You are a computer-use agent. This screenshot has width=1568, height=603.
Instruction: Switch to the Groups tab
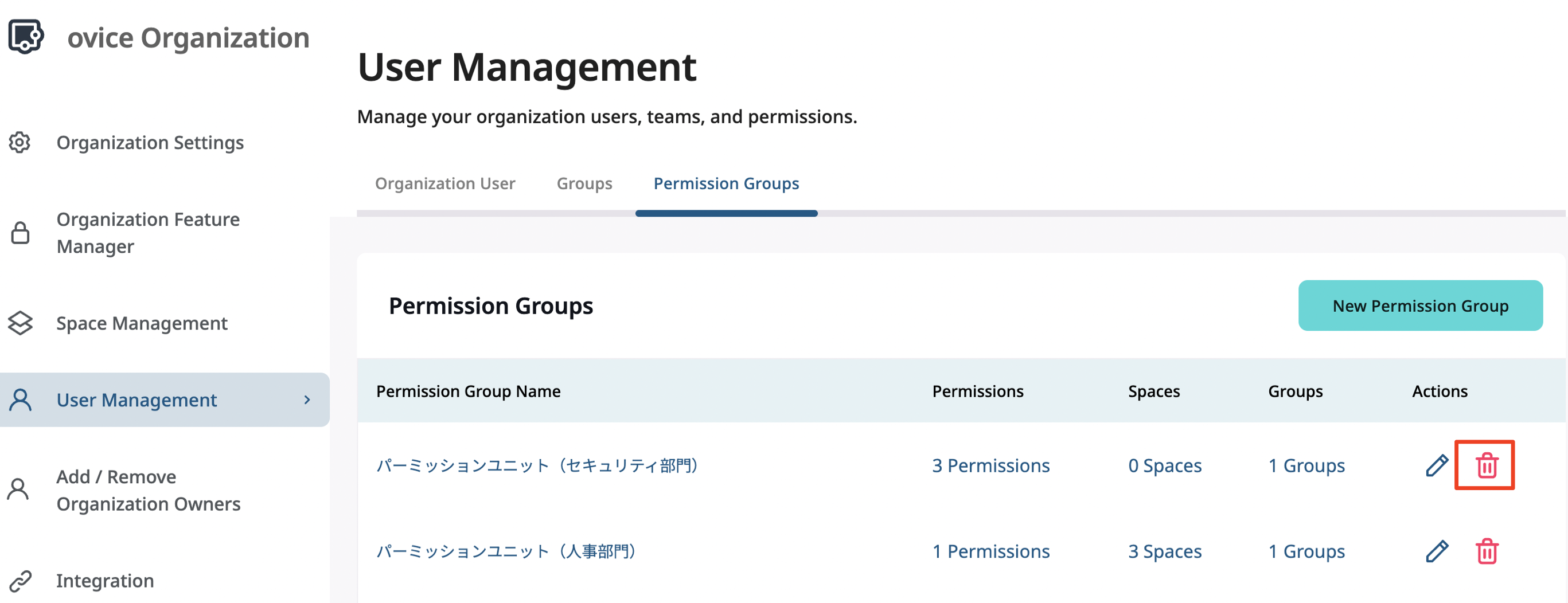click(584, 183)
